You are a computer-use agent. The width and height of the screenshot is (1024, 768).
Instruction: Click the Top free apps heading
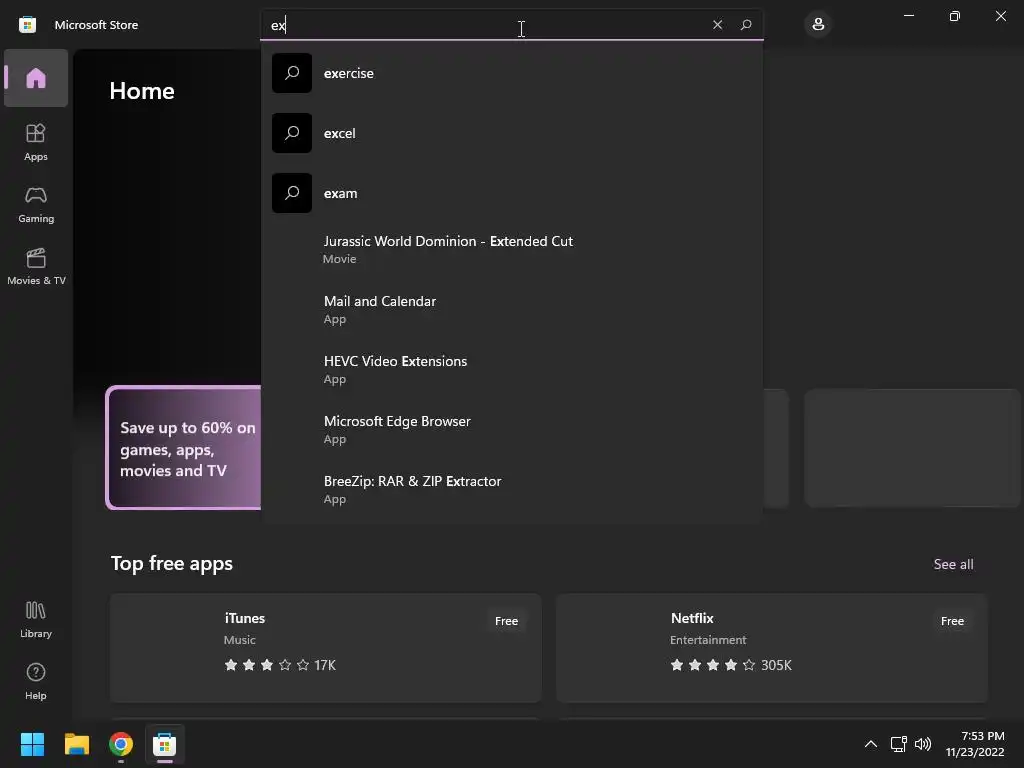pyautogui.click(x=172, y=564)
